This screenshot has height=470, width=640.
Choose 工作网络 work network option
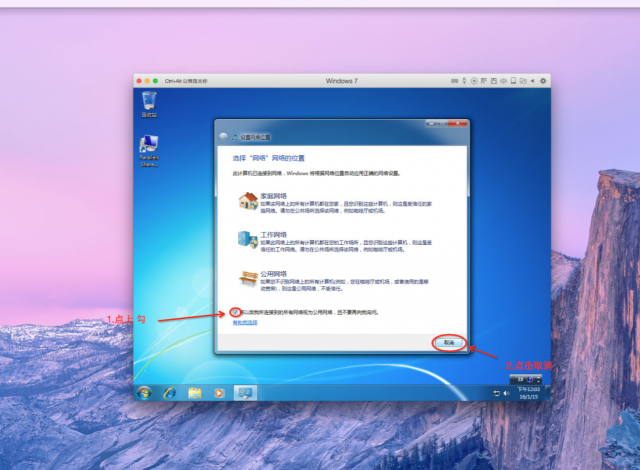335,242
